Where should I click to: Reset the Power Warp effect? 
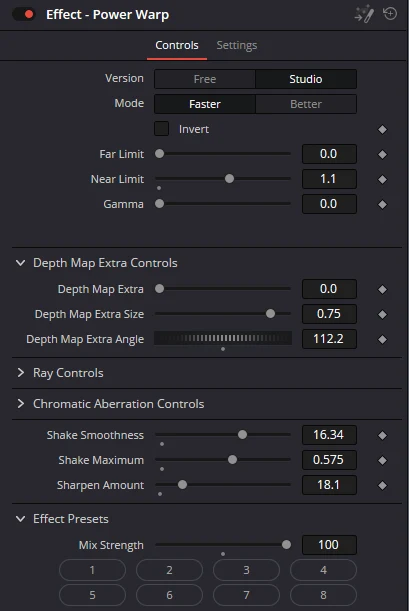click(390, 14)
